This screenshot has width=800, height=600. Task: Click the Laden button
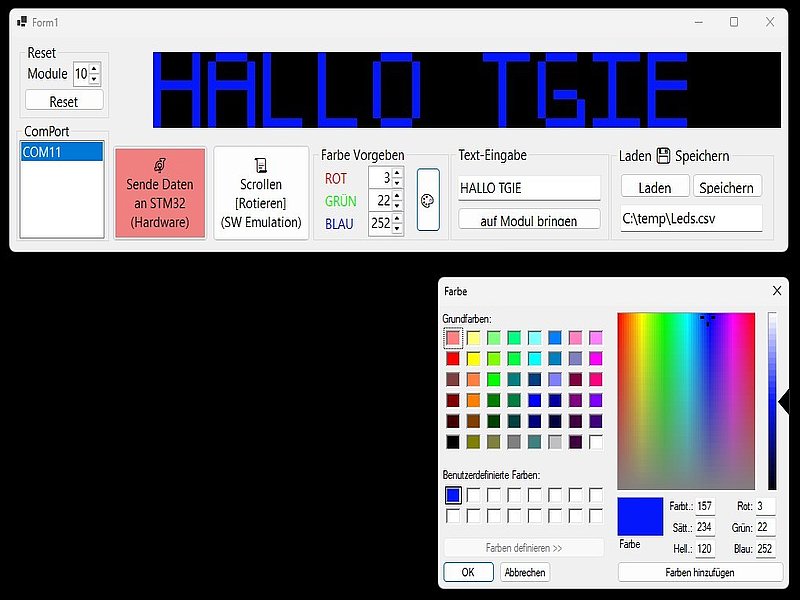pos(655,187)
